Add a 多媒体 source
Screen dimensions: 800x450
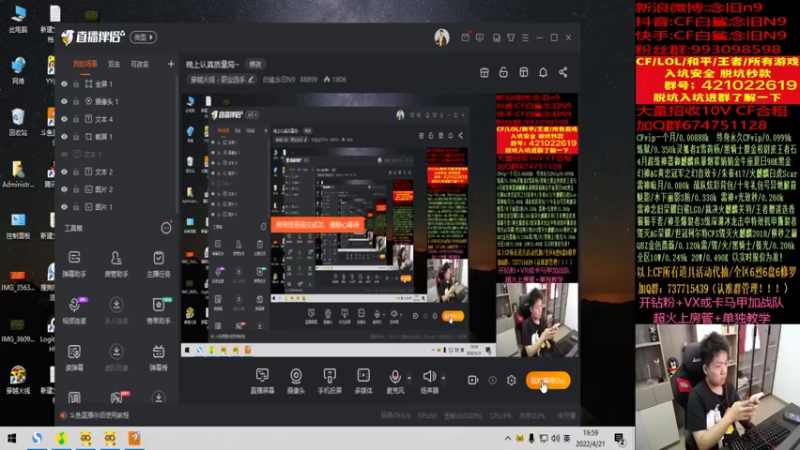[x=363, y=381]
